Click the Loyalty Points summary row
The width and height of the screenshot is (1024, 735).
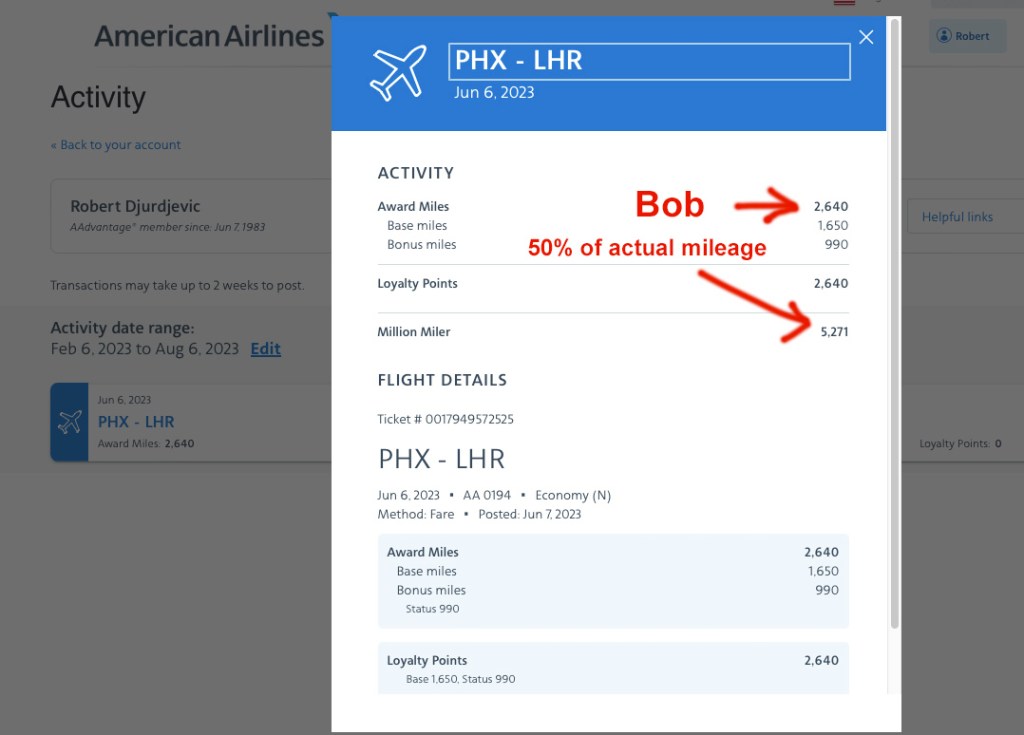tap(612, 284)
